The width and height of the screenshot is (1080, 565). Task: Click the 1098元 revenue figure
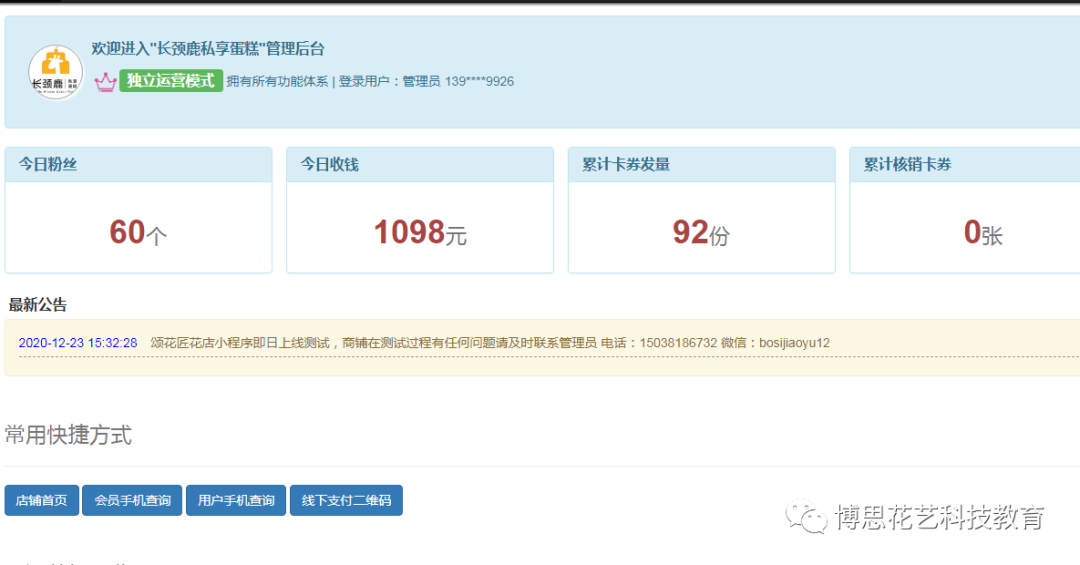tap(420, 232)
